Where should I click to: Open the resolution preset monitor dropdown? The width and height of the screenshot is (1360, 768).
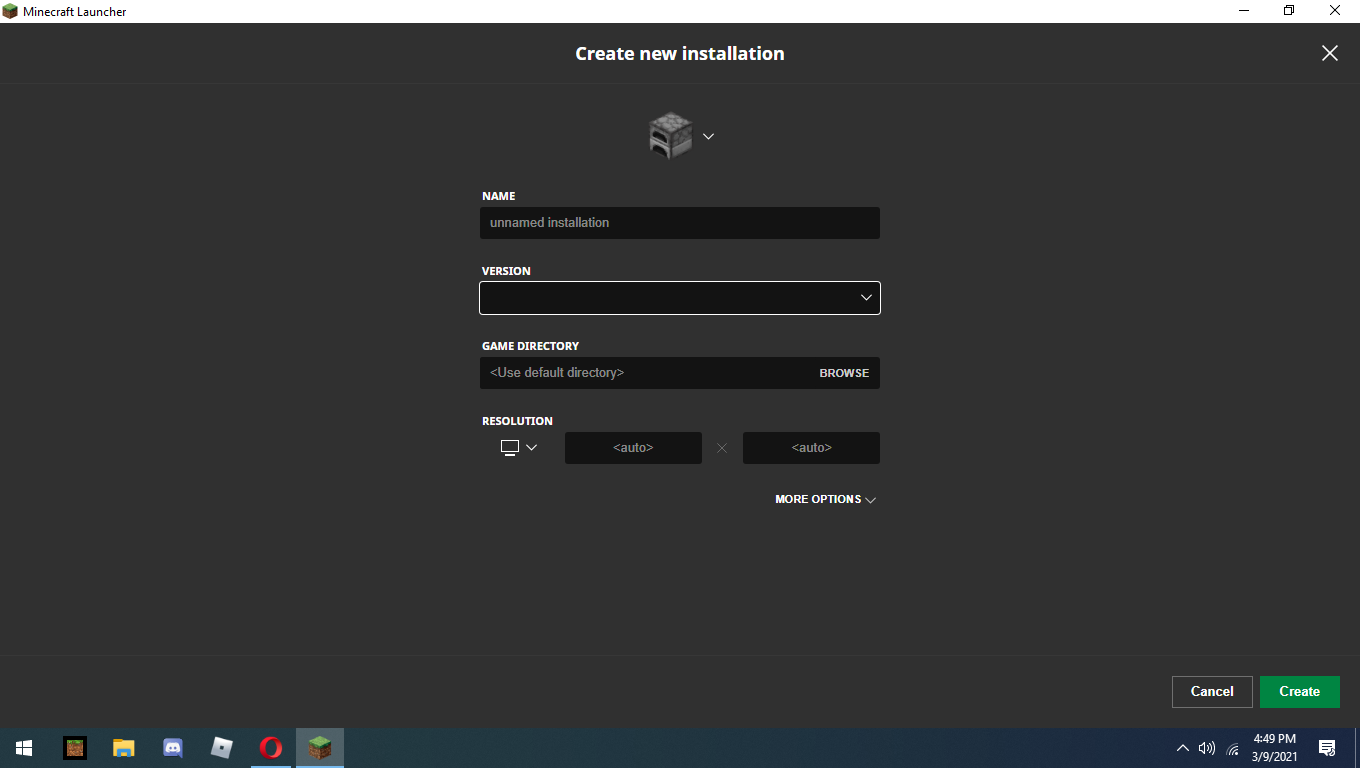tap(519, 448)
